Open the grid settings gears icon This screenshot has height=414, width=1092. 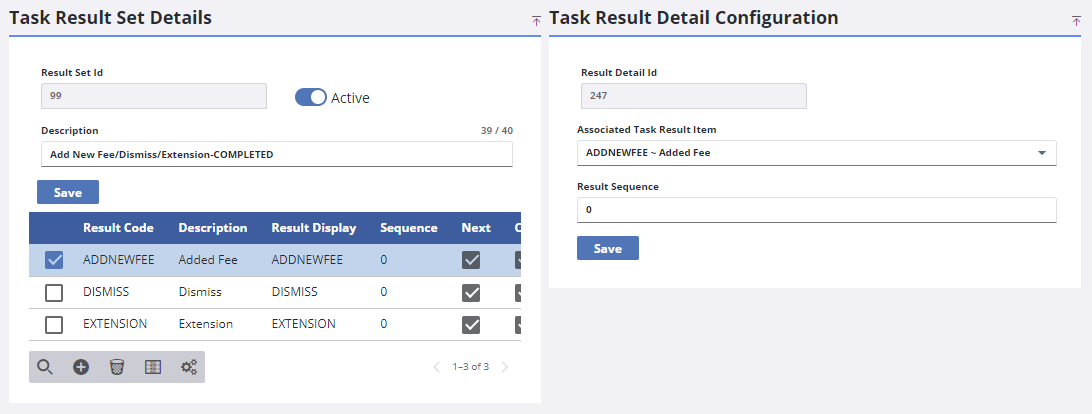(x=188, y=367)
